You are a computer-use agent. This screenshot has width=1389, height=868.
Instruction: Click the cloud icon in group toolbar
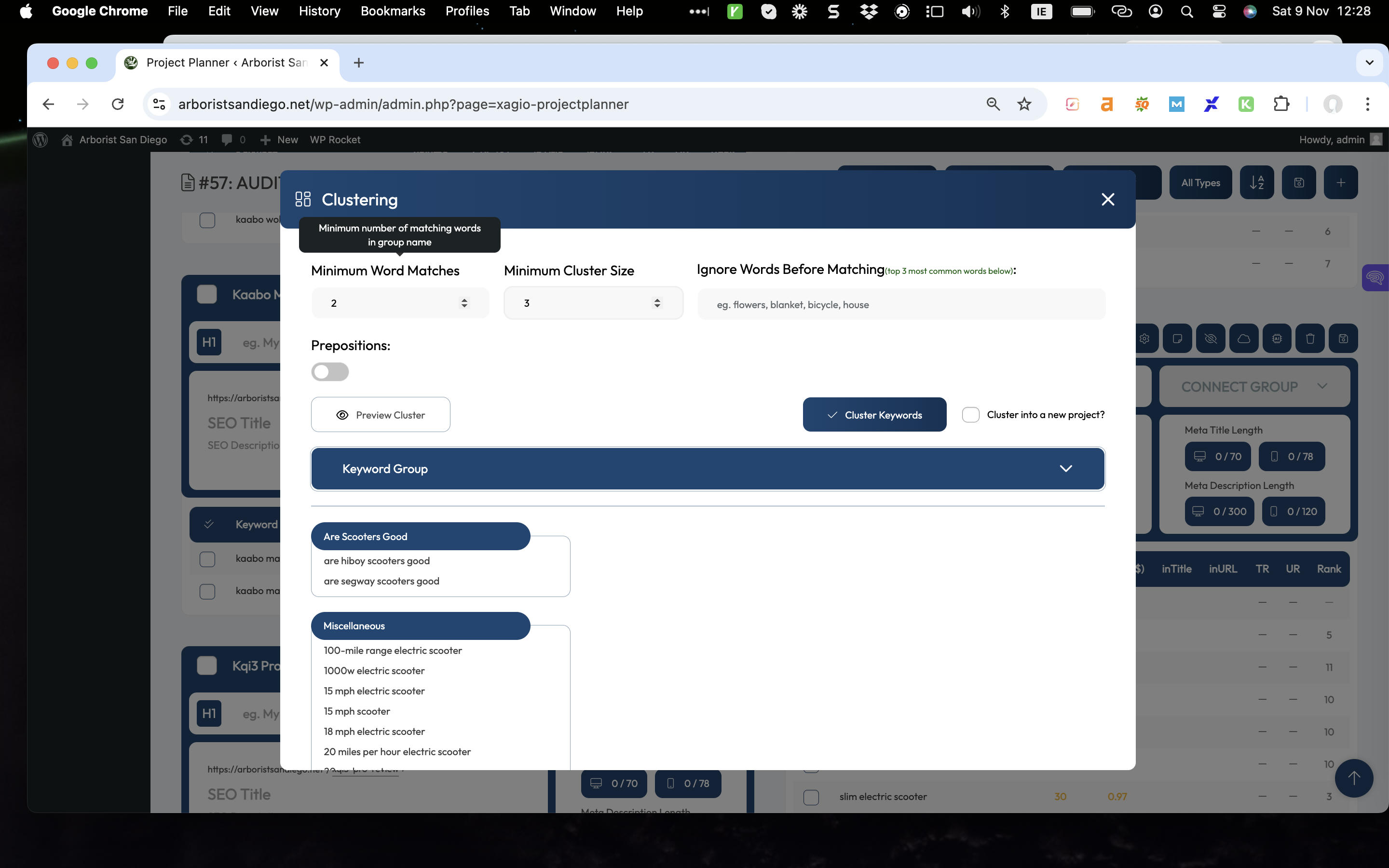coord(1244,339)
